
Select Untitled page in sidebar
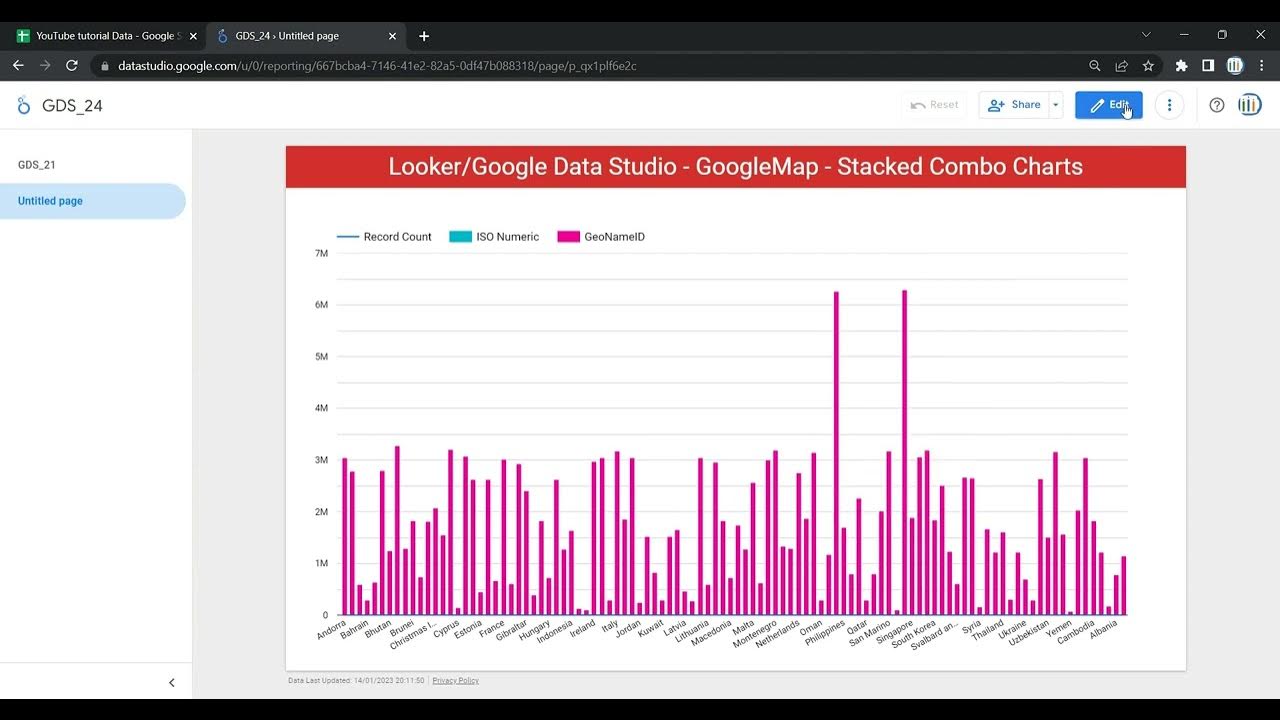point(92,201)
